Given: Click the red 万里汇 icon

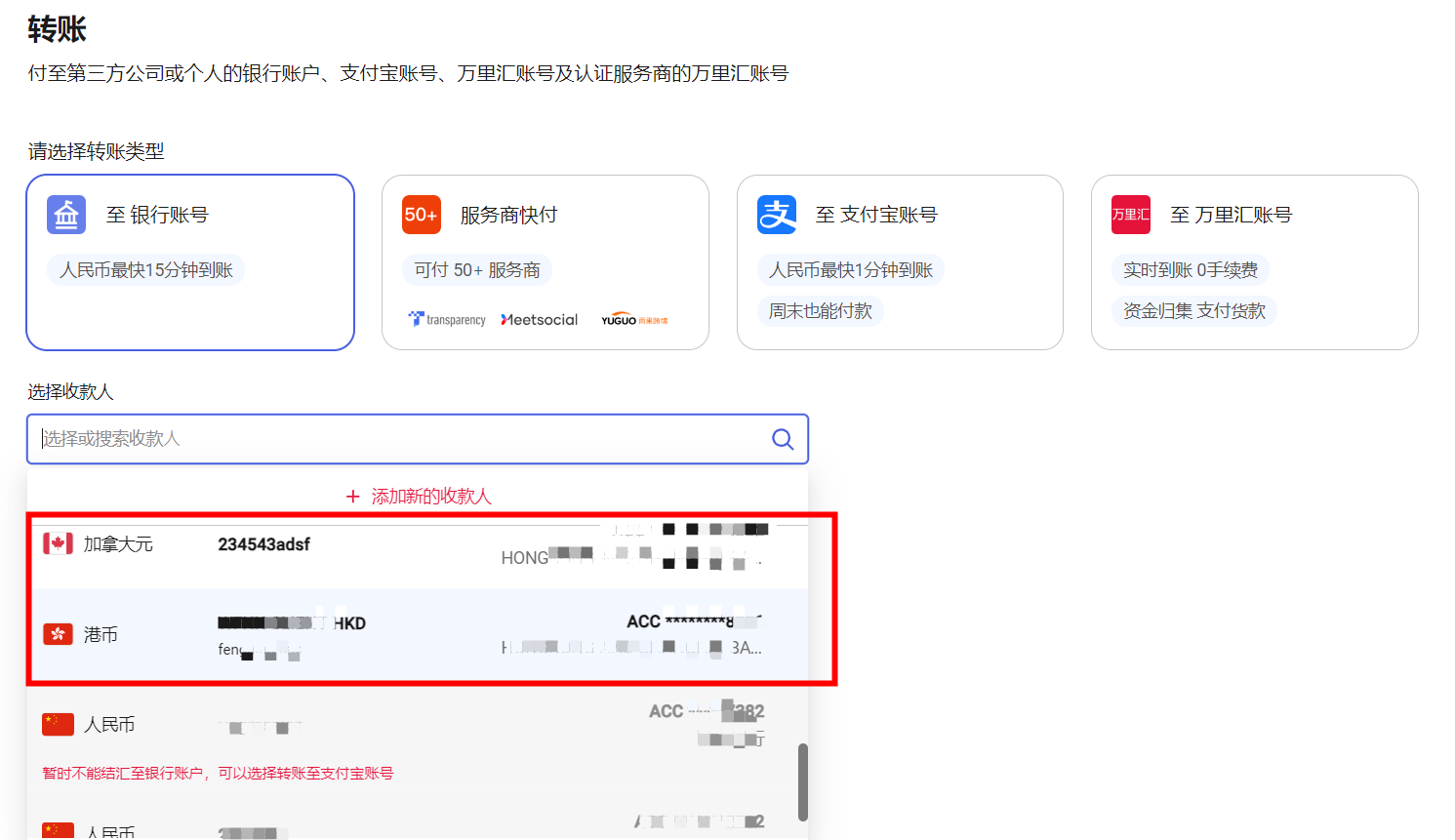Looking at the screenshot, I should click(1130, 214).
